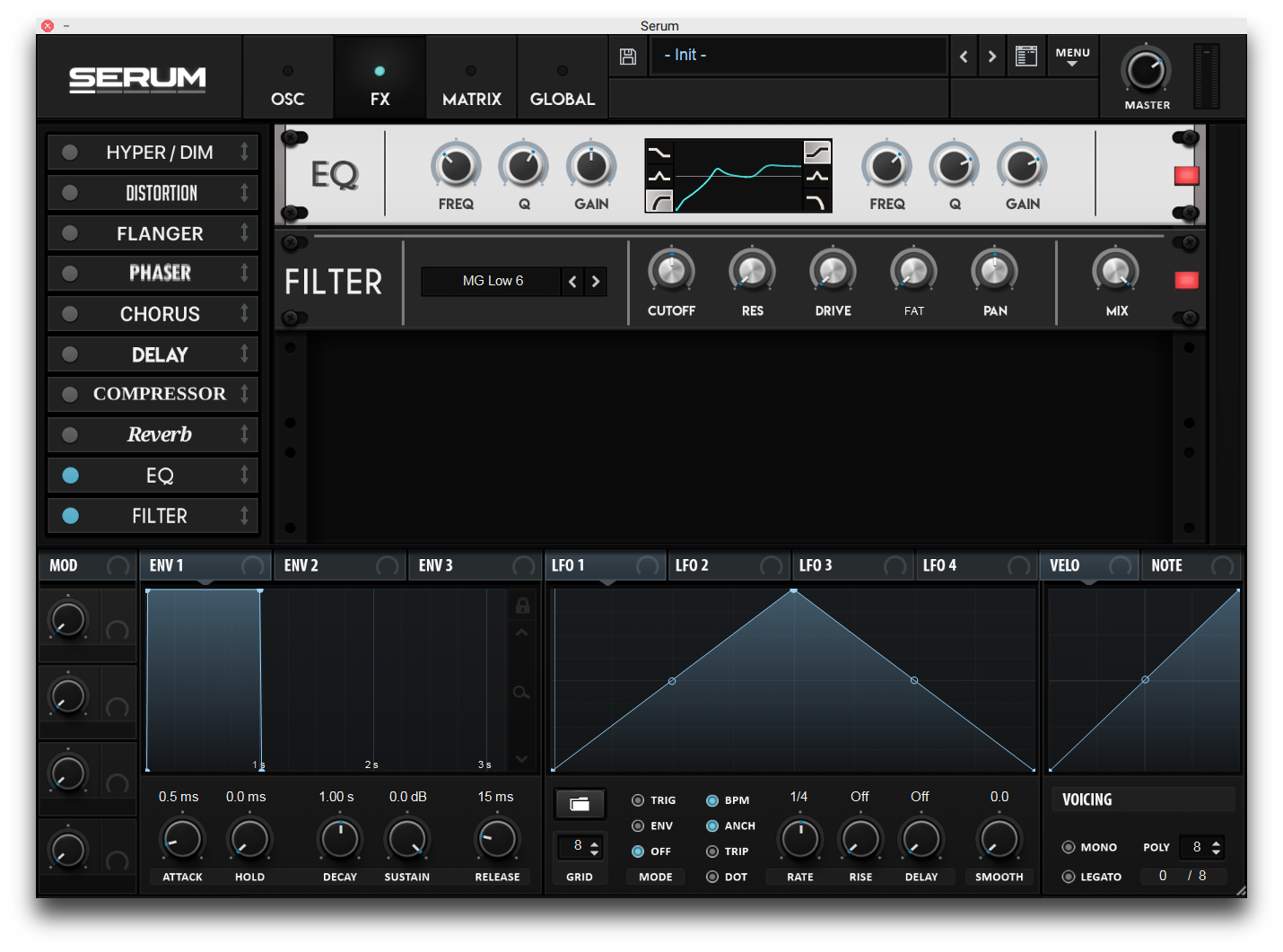Enable the Reverb effect
Image resolution: width=1283 pixels, height=952 pixels.
(x=70, y=435)
